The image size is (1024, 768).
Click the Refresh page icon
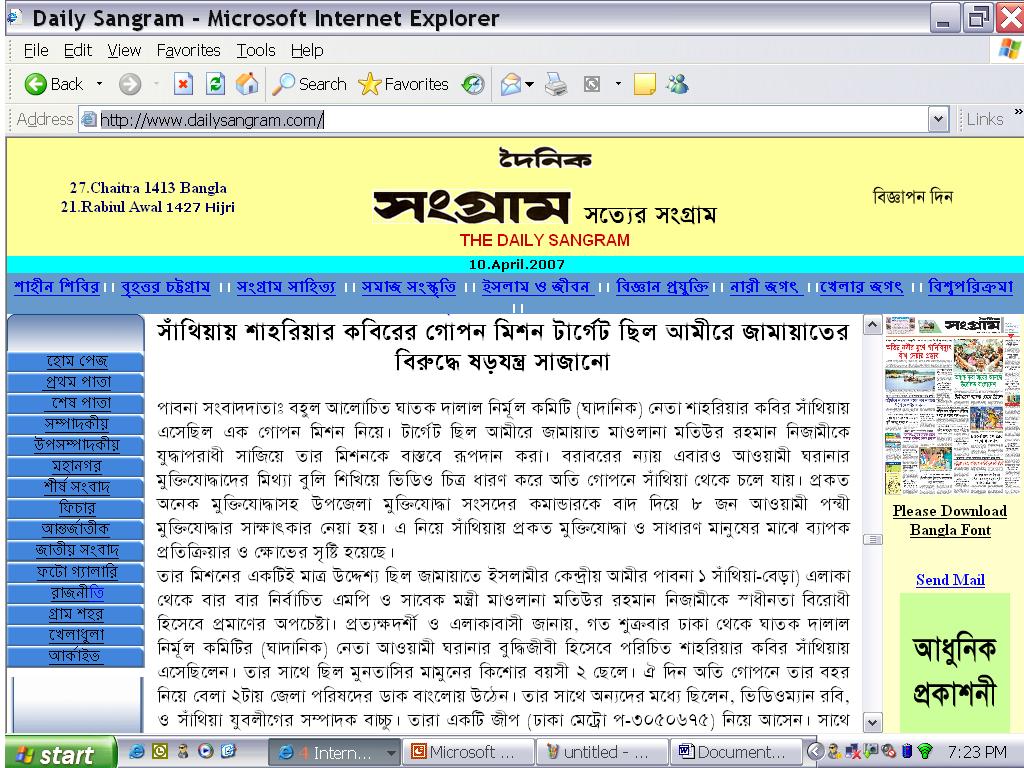tap(215, 84)
